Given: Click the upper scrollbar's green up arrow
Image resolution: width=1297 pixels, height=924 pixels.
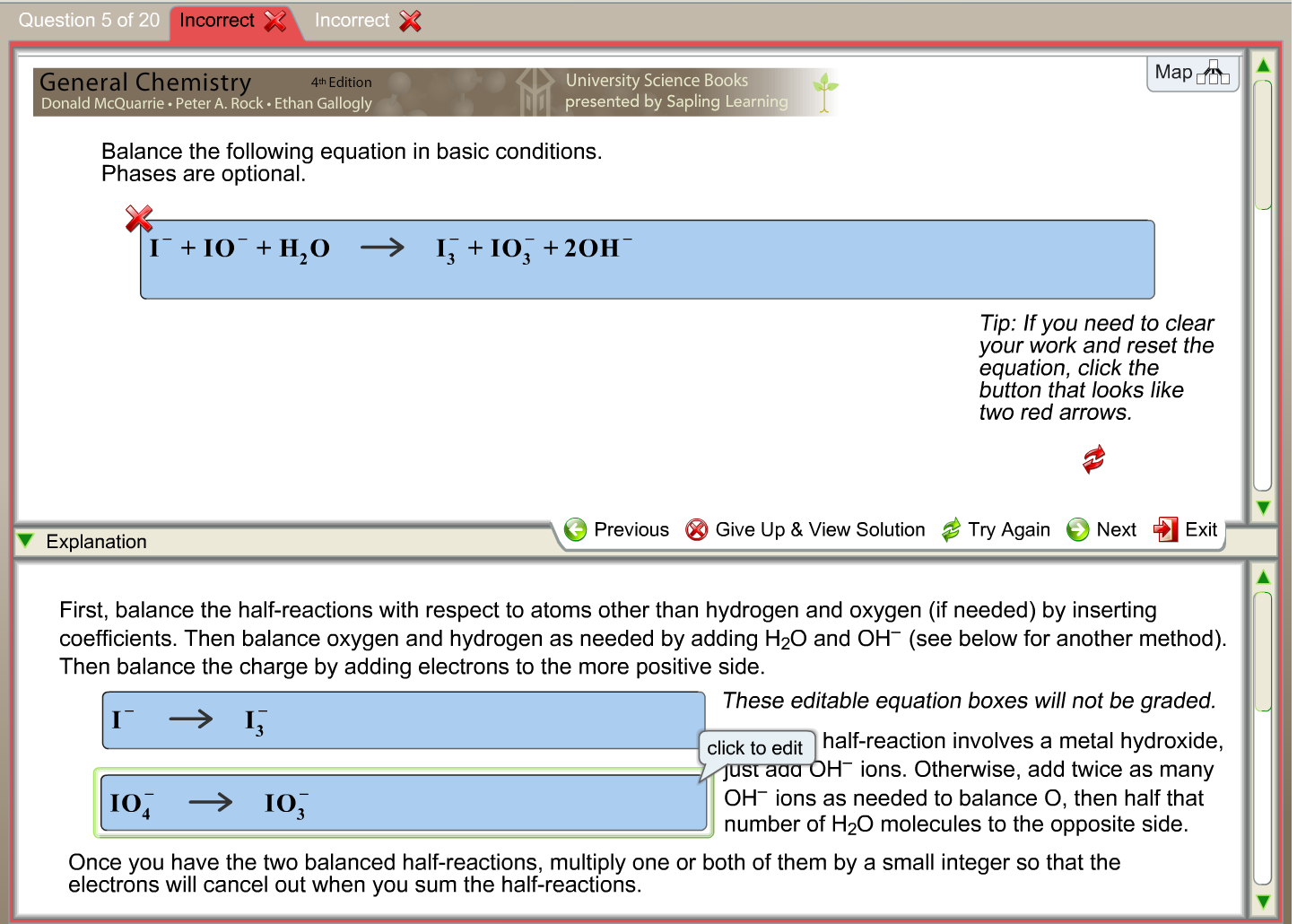Looking at the screenshot, I should (x=1262, y=64).
